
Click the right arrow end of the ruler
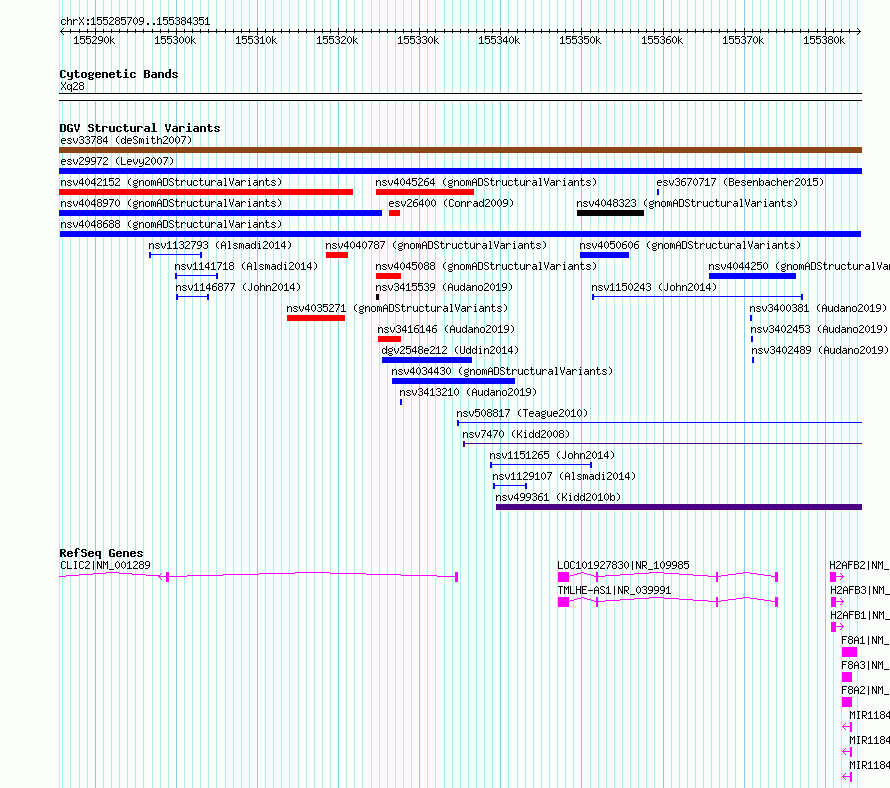click(x=859, y=32)
